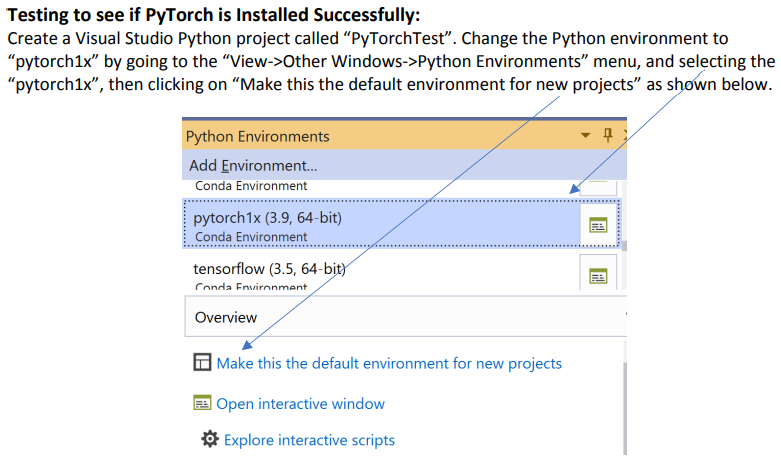This screenshot has width=781, height=461.
Task: Open interactive window icon for tensorflow row
Action: click(598, 276)
